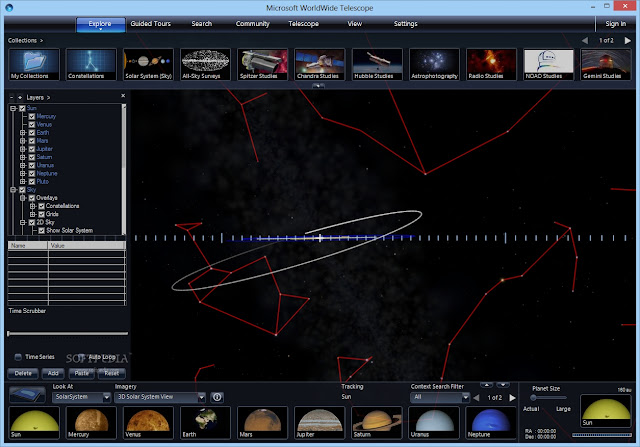Viewport: 640px width, 447px height.
Task: Open the Look At dropdown
Action: point(81,397)
